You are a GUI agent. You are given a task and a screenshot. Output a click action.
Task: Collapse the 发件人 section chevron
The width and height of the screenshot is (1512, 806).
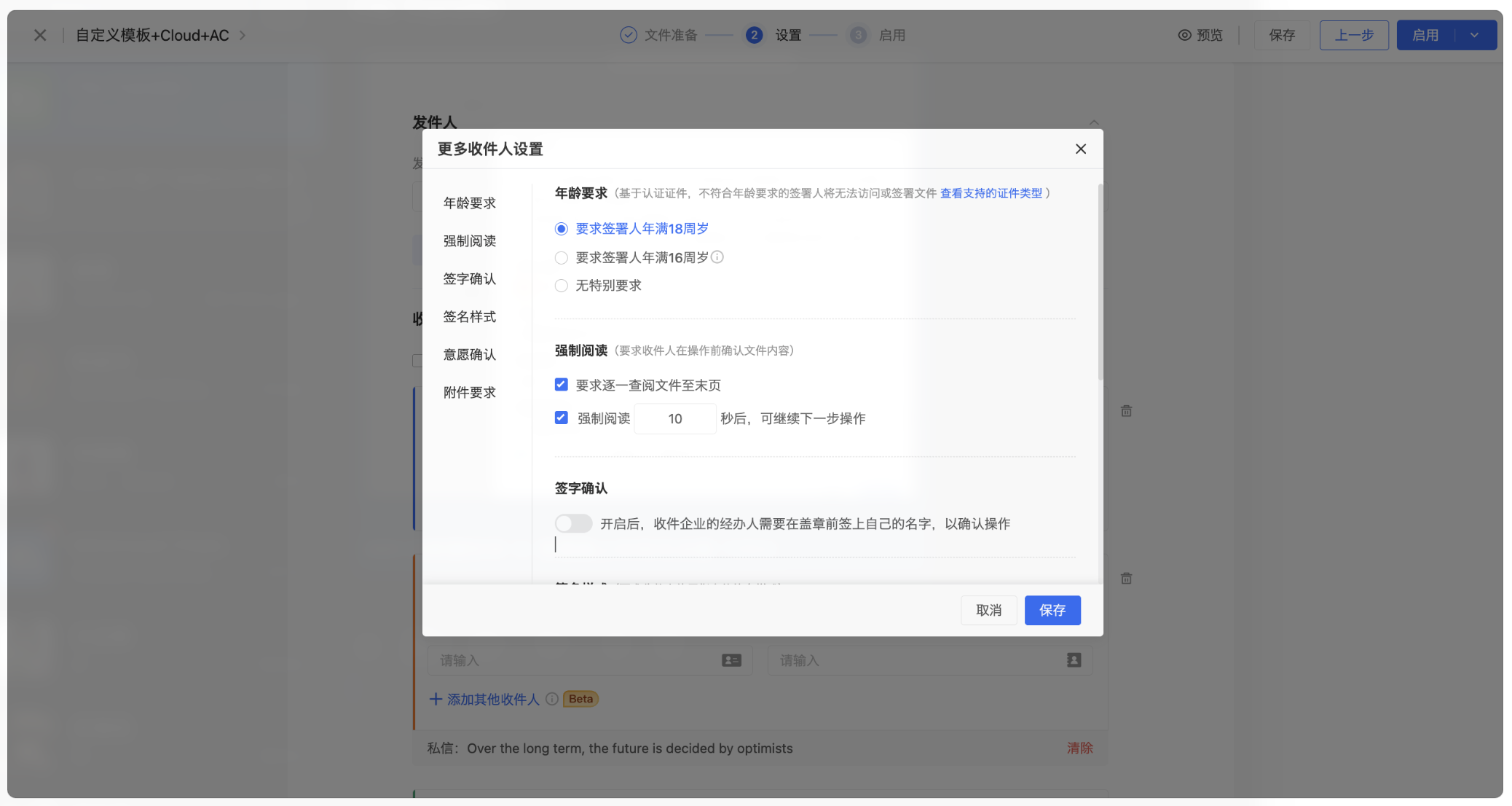click(x=1094, y=122)
